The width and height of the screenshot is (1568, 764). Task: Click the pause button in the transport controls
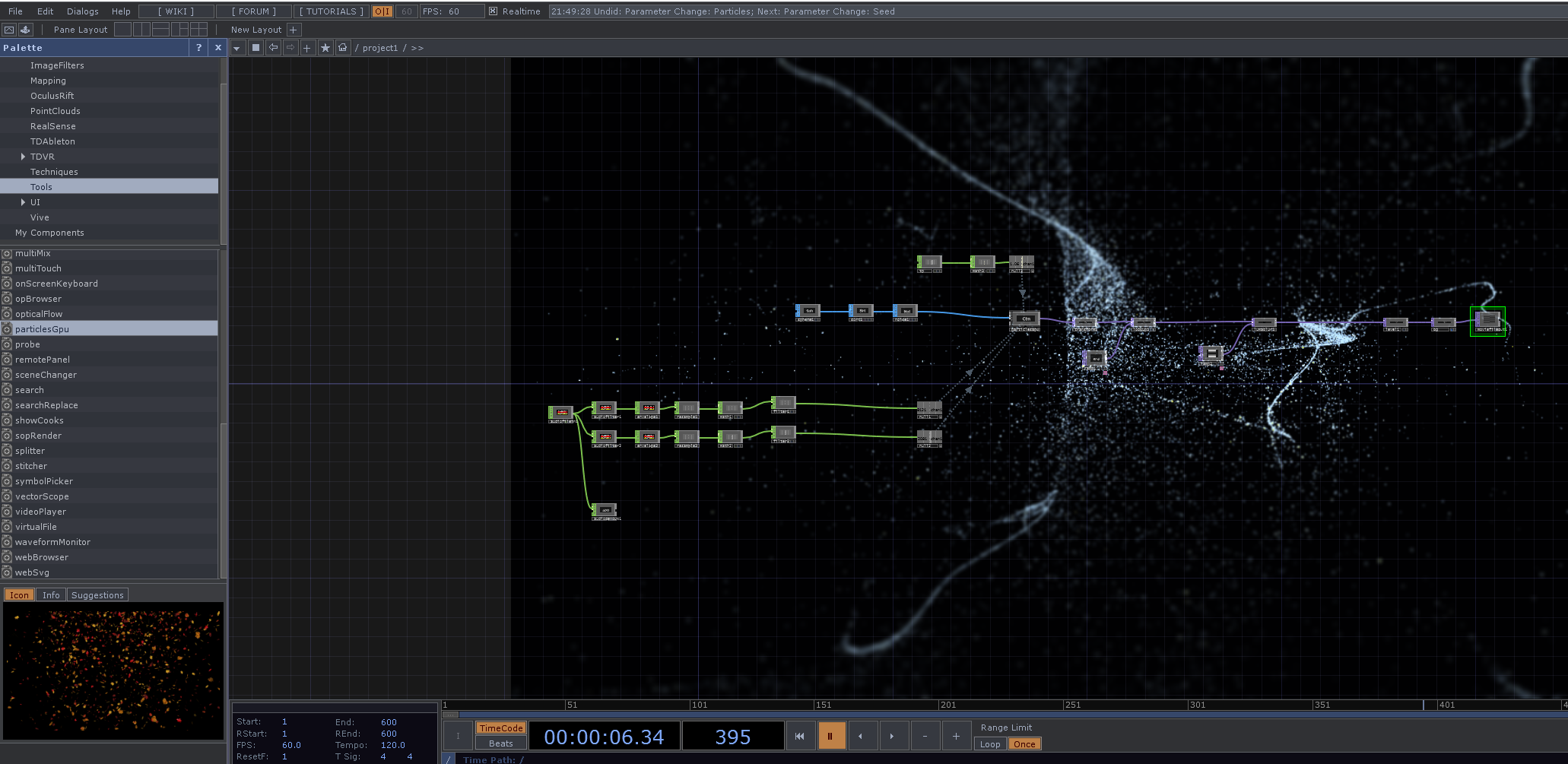[x=830, y=736]
